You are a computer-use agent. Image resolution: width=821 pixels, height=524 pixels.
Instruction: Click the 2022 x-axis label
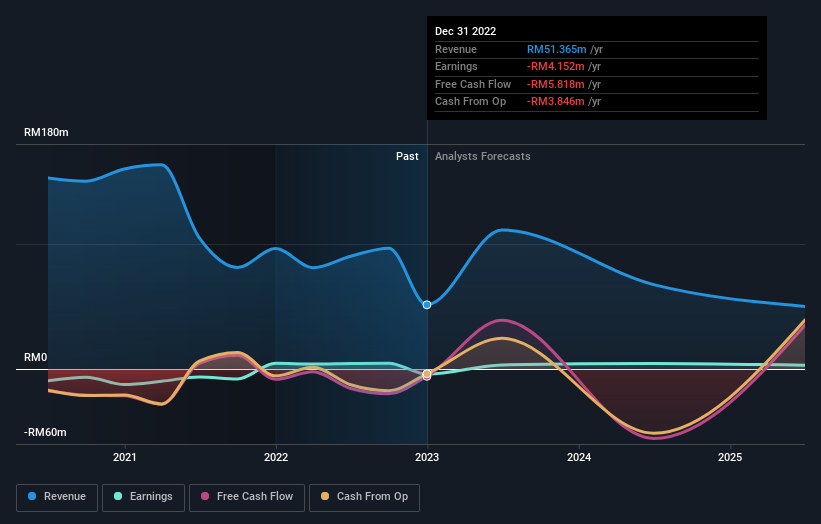coord(276,457)
